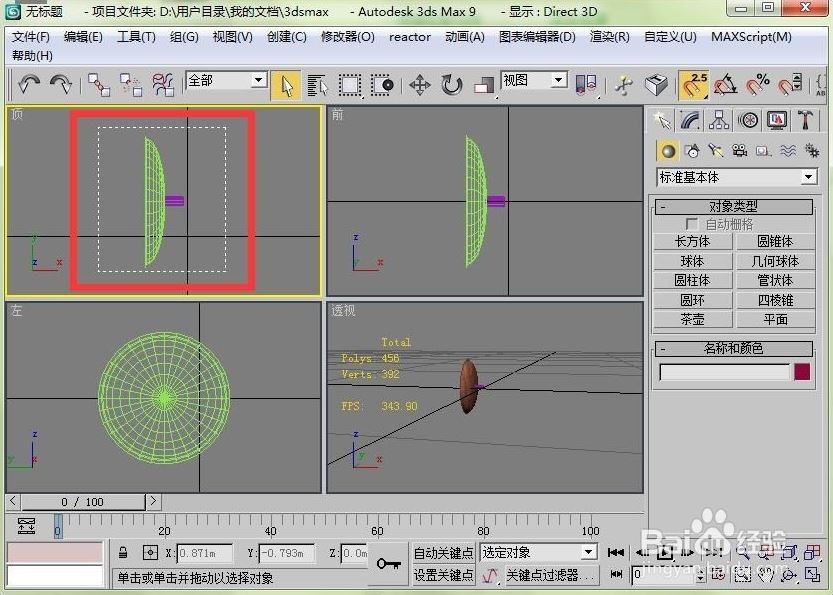
Task: Select the Helpers category icon
Action: pyautogui.click(x=763, y=151)
